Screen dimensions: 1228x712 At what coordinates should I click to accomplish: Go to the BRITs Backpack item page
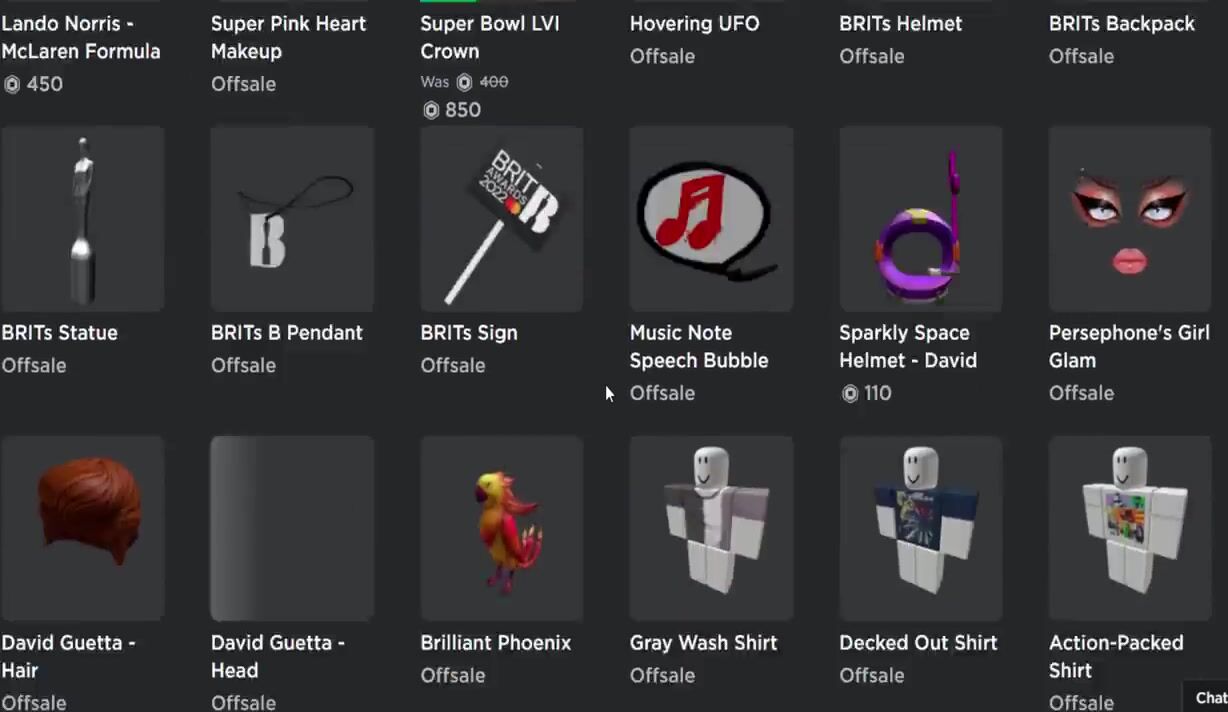click(1122, 23)
